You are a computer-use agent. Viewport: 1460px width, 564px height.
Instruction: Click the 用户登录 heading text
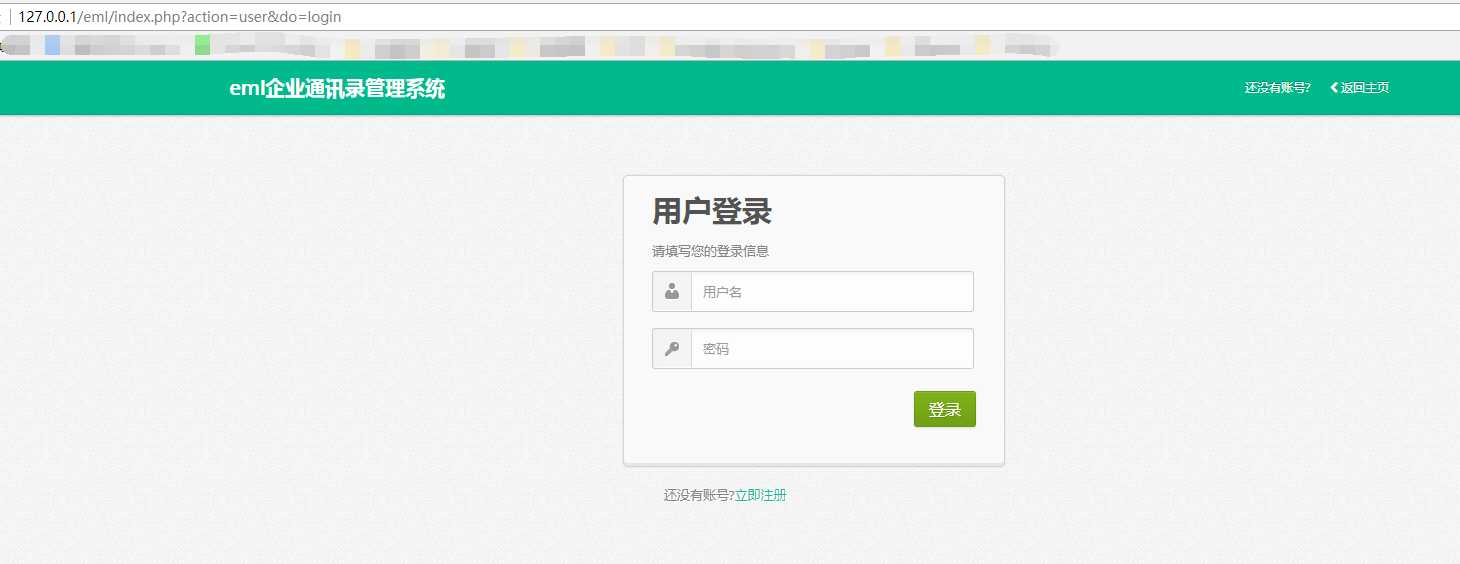712,212
